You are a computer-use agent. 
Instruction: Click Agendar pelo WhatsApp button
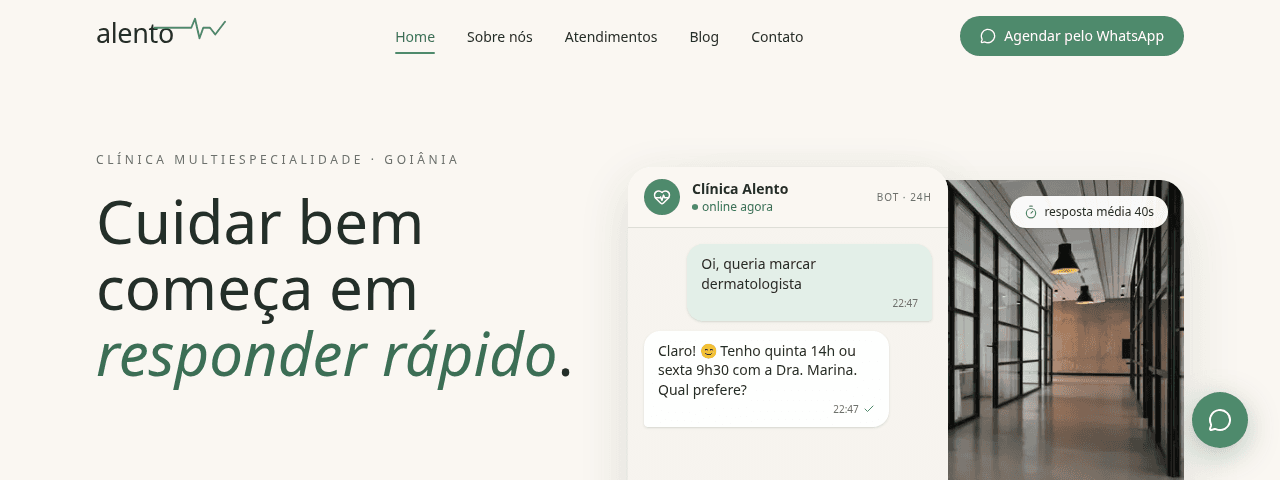point(1072,36)
